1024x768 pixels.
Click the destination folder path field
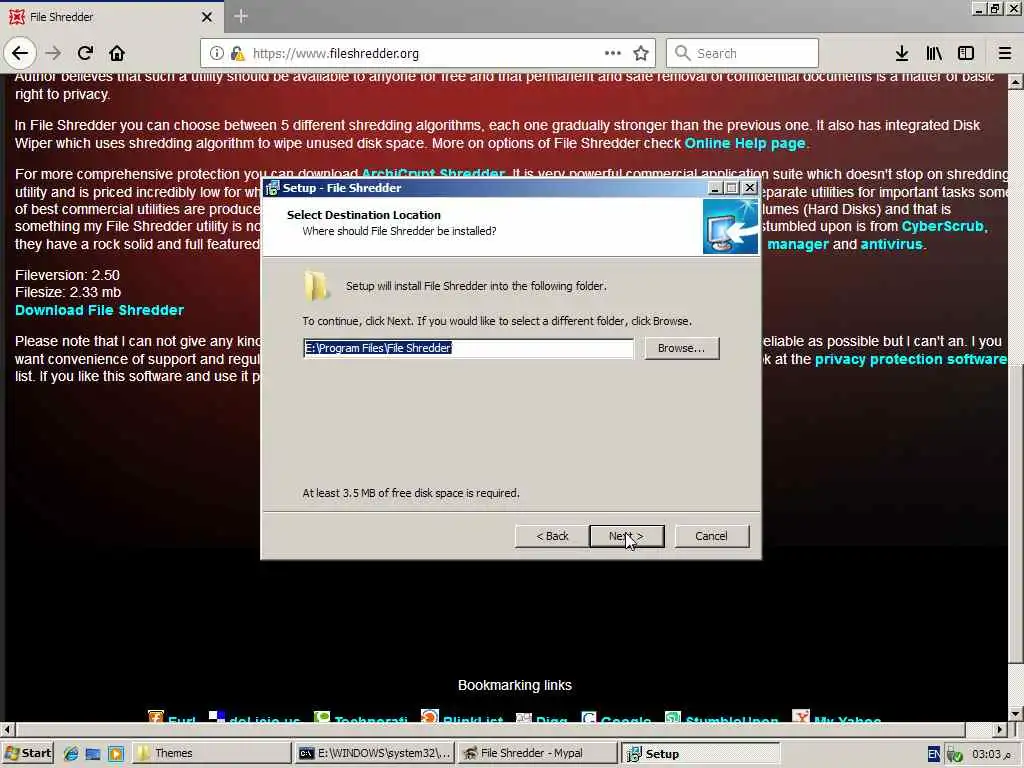pos(468,348)
